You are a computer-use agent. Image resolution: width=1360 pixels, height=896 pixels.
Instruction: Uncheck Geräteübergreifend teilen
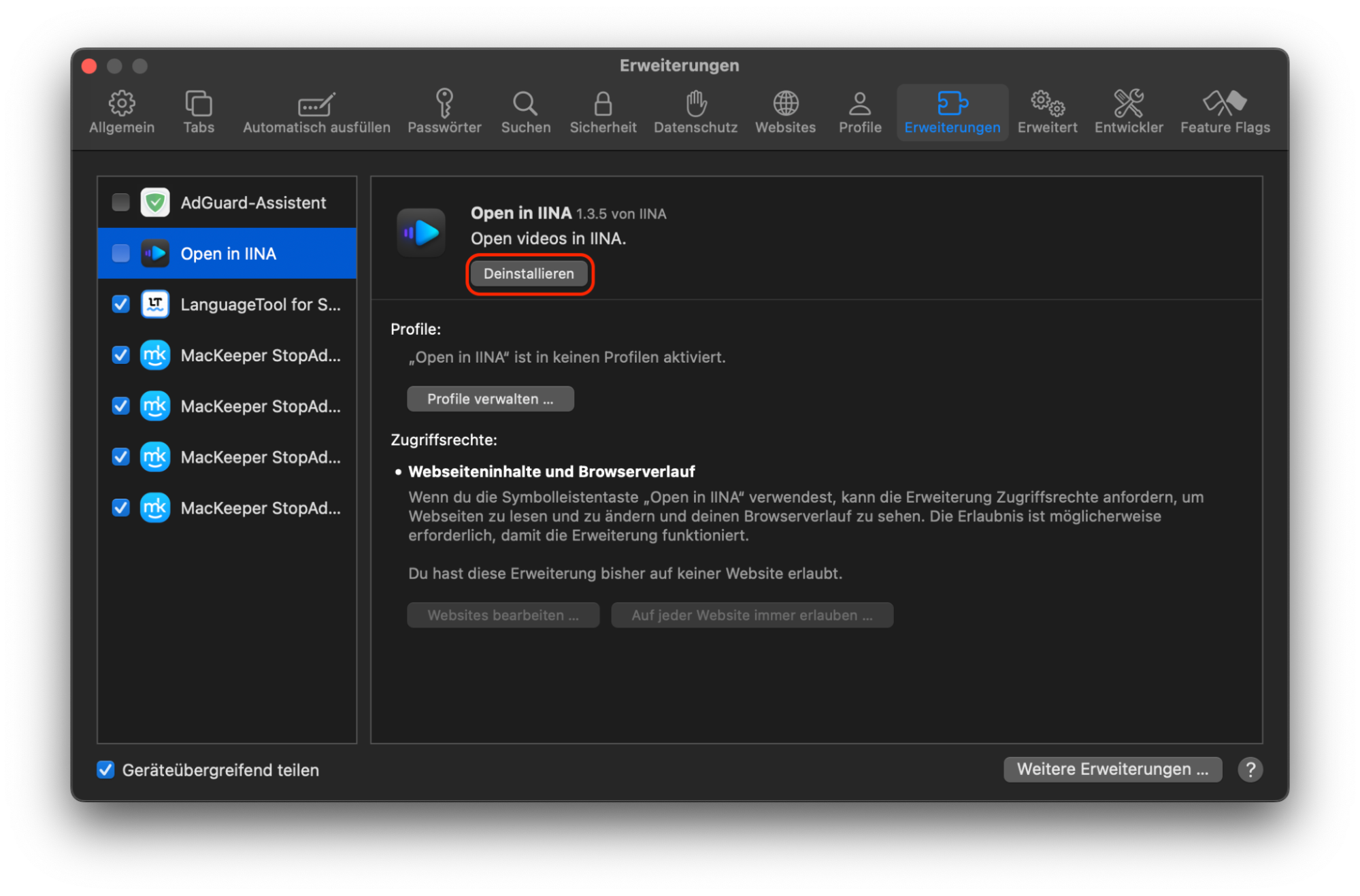[x=105, y=769]
